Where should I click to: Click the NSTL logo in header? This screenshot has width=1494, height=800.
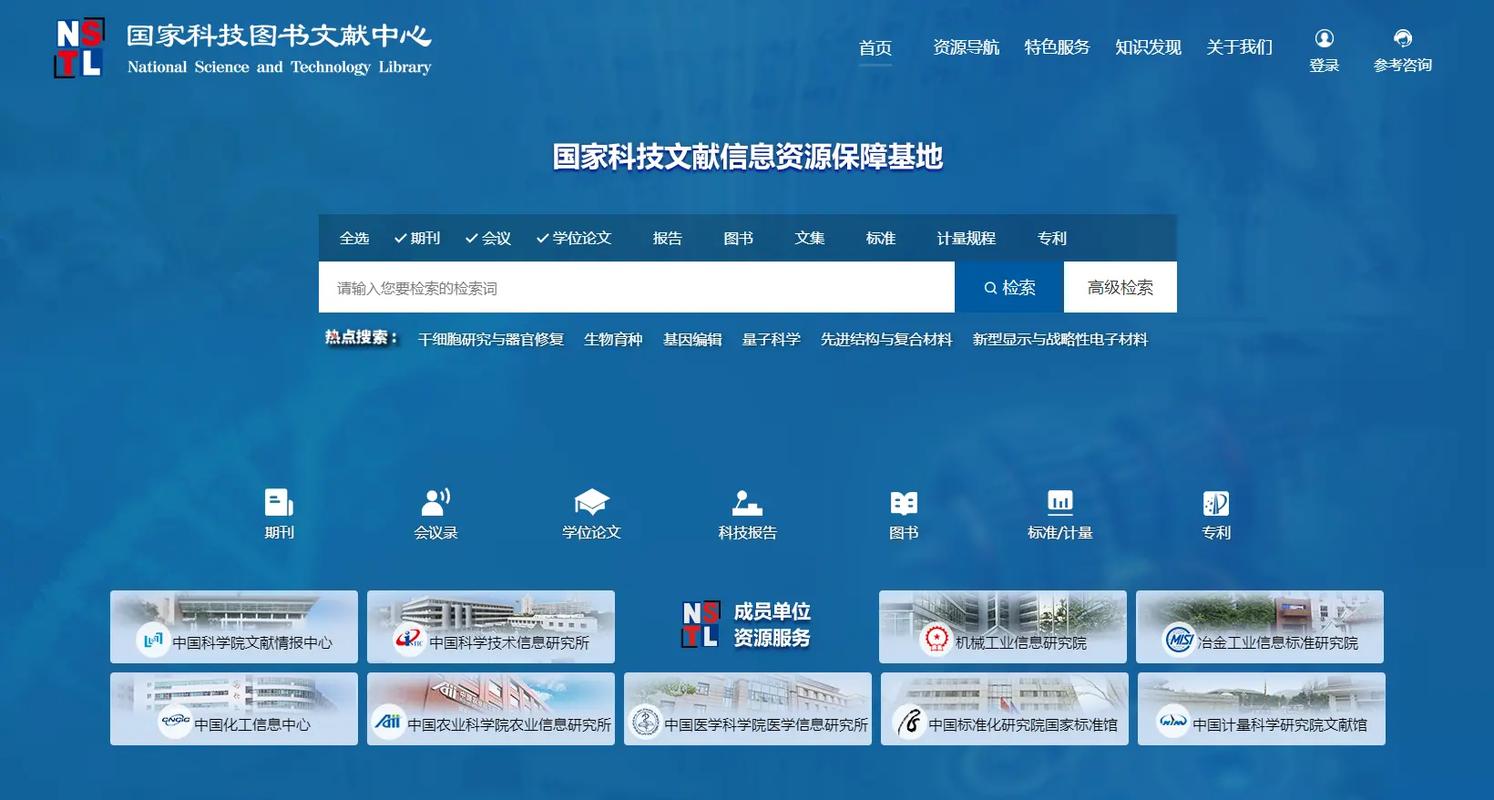pos(79,48)
